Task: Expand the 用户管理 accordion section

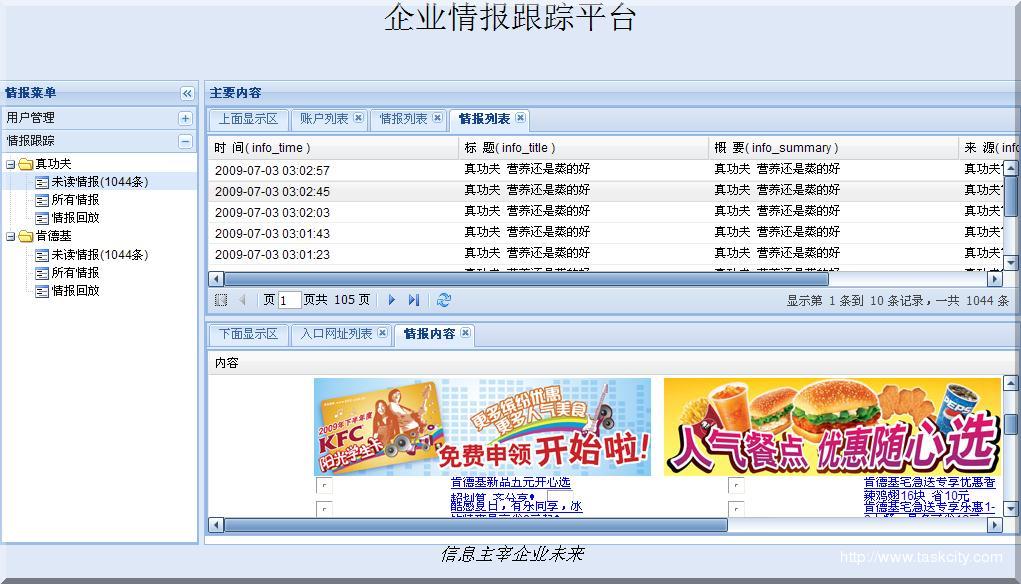Action: (185, 118)
